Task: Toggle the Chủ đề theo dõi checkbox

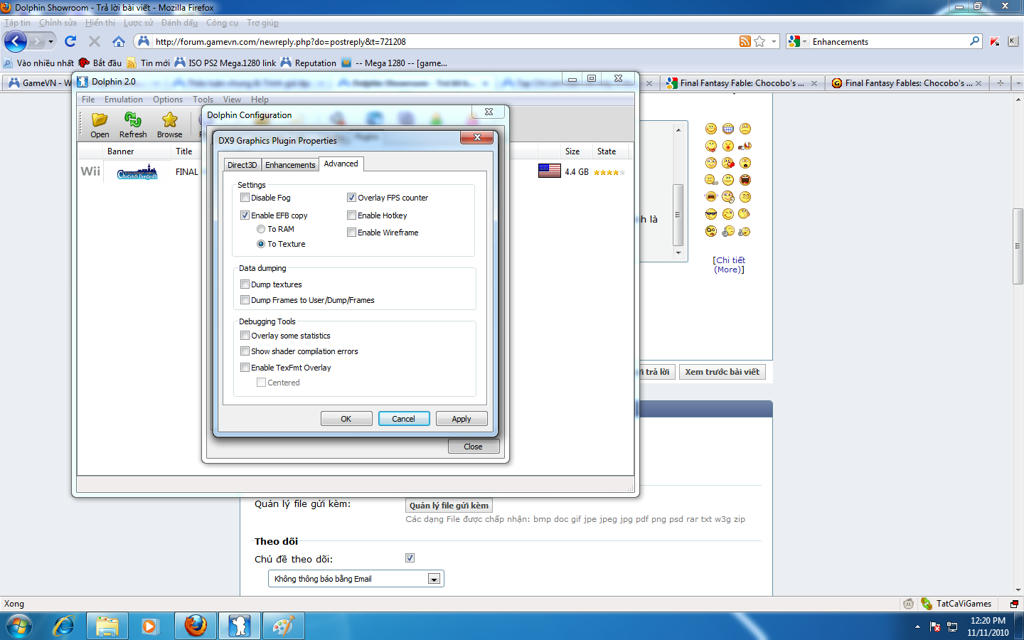Action: click(409, 558)
